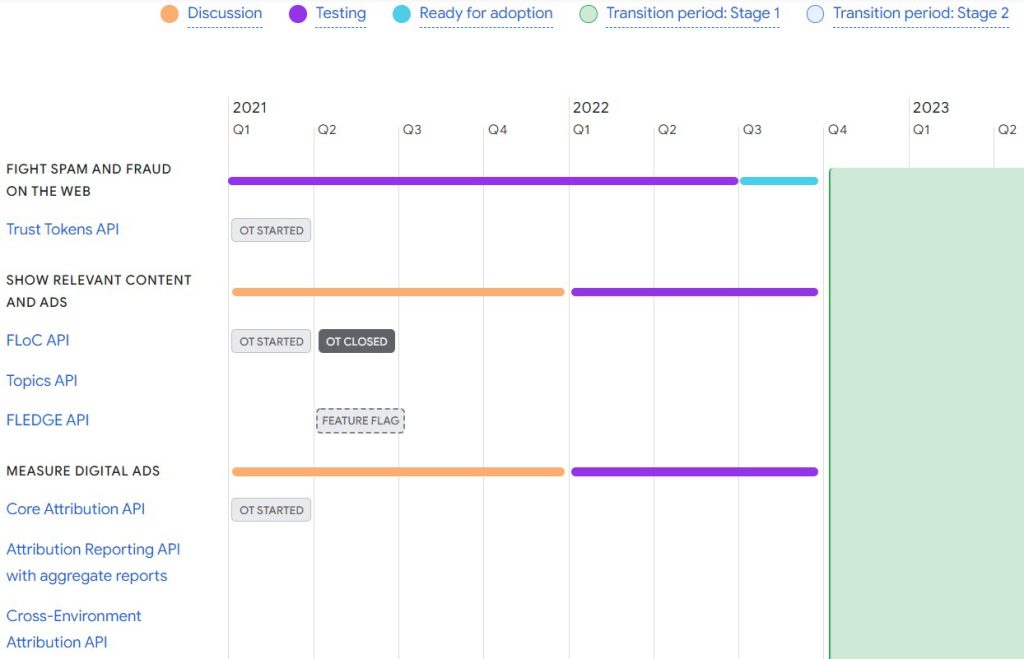Open the Ready for adoption link
The height and width of the screenshot is (659, 1024).
(486, 14)
